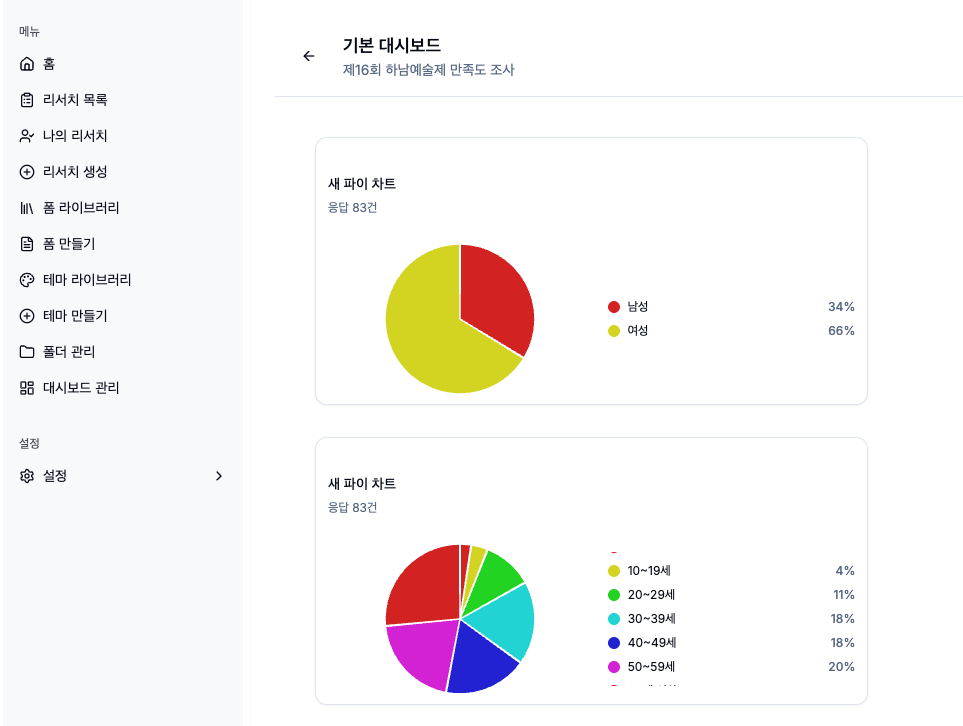963x726 pixels.
Task: Click the 제16회 하남예술제 만족도 조사 subtitle
Action: tap(429, 70)
